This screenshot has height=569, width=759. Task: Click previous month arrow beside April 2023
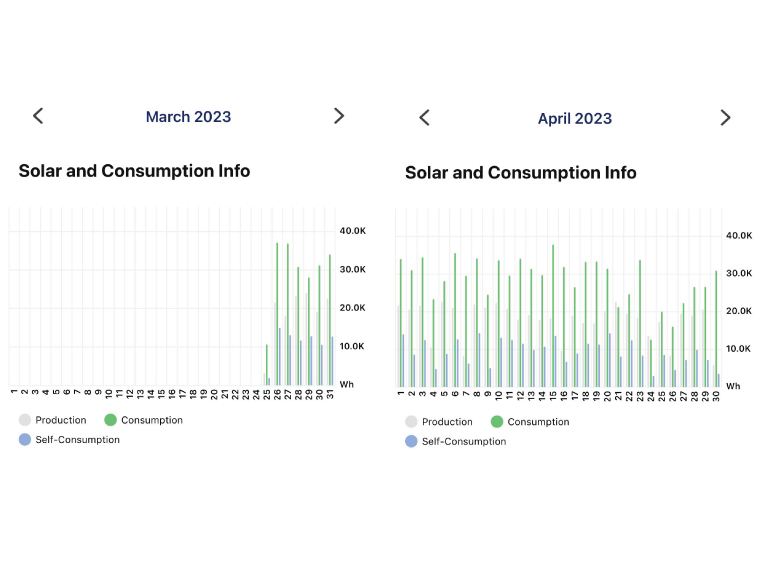click(x=424, y=118)
